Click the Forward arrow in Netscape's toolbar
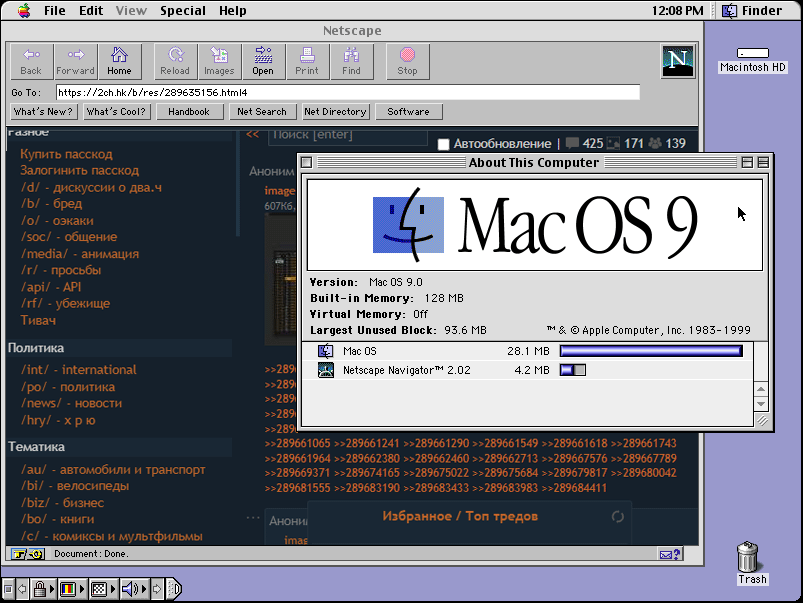Viewport: 803px width, 603px height. click(x=75, y=61)
